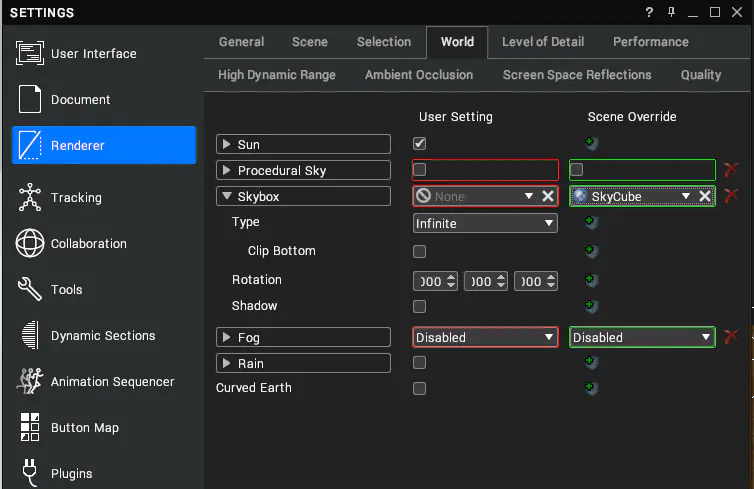This screenshot has height=489, width=754.
Task: Click the Scene Override column header
Action: click(x=632, y=117)
